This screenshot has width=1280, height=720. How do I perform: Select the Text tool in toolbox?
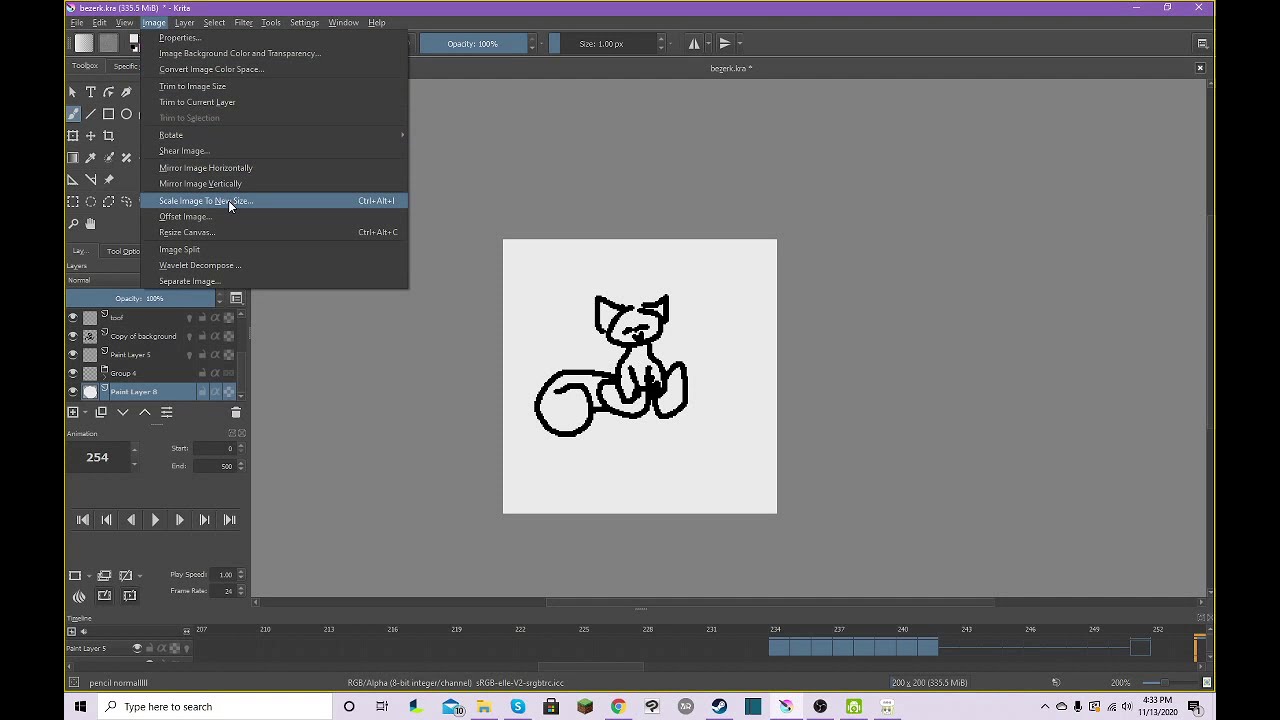click(x=90, y=92)
